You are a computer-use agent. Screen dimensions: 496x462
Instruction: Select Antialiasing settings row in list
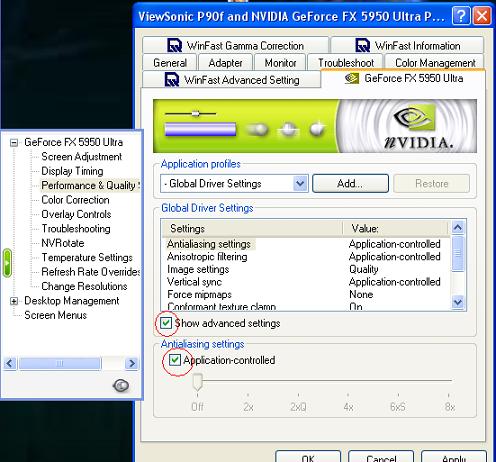(x=306, y=244)
